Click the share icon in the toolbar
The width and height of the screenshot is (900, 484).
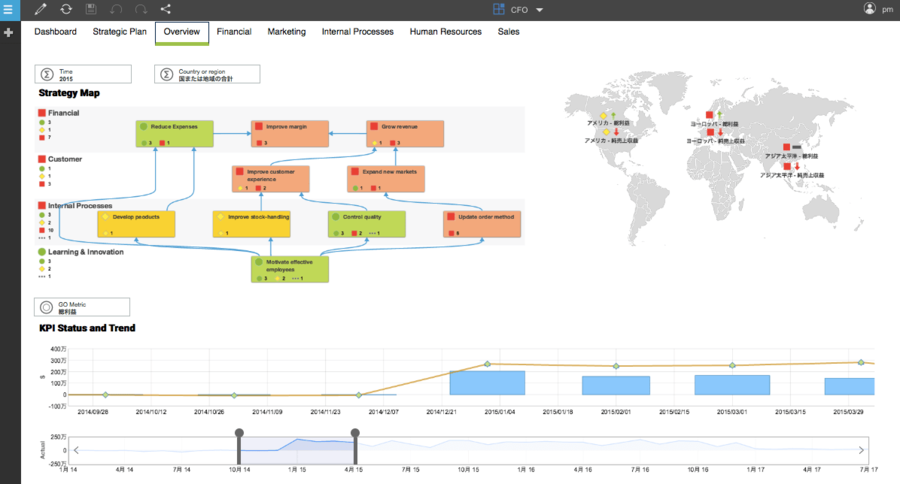[x=166, y=9]
